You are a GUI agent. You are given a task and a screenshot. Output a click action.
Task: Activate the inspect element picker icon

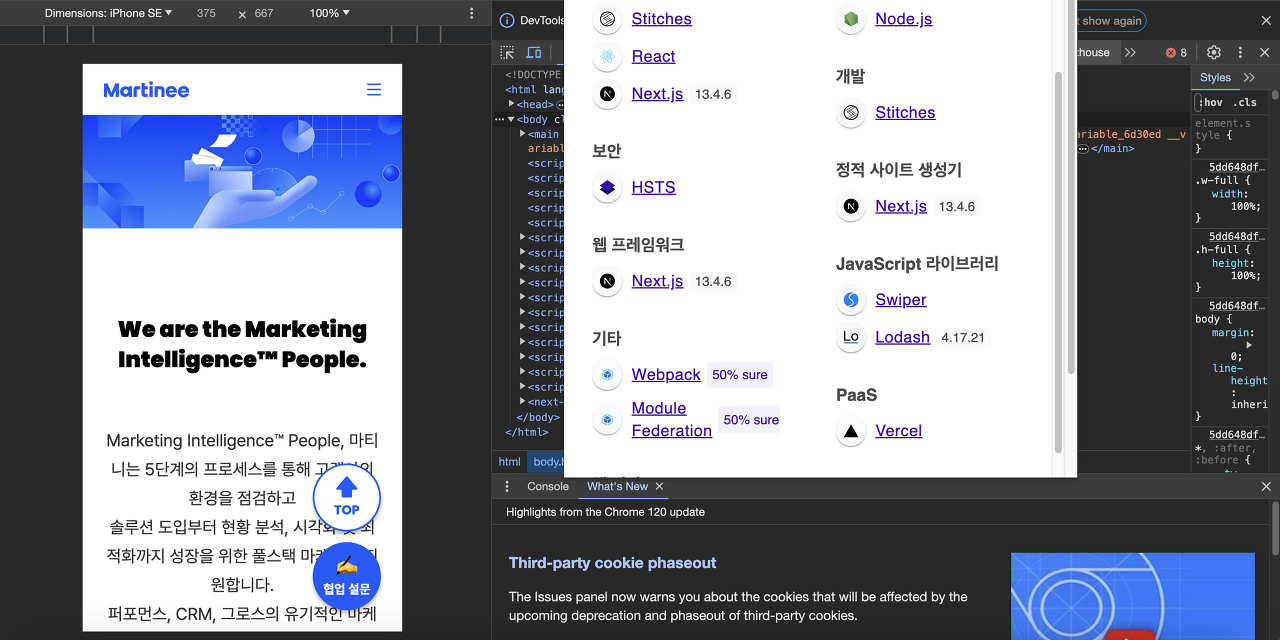click(508, 52)
